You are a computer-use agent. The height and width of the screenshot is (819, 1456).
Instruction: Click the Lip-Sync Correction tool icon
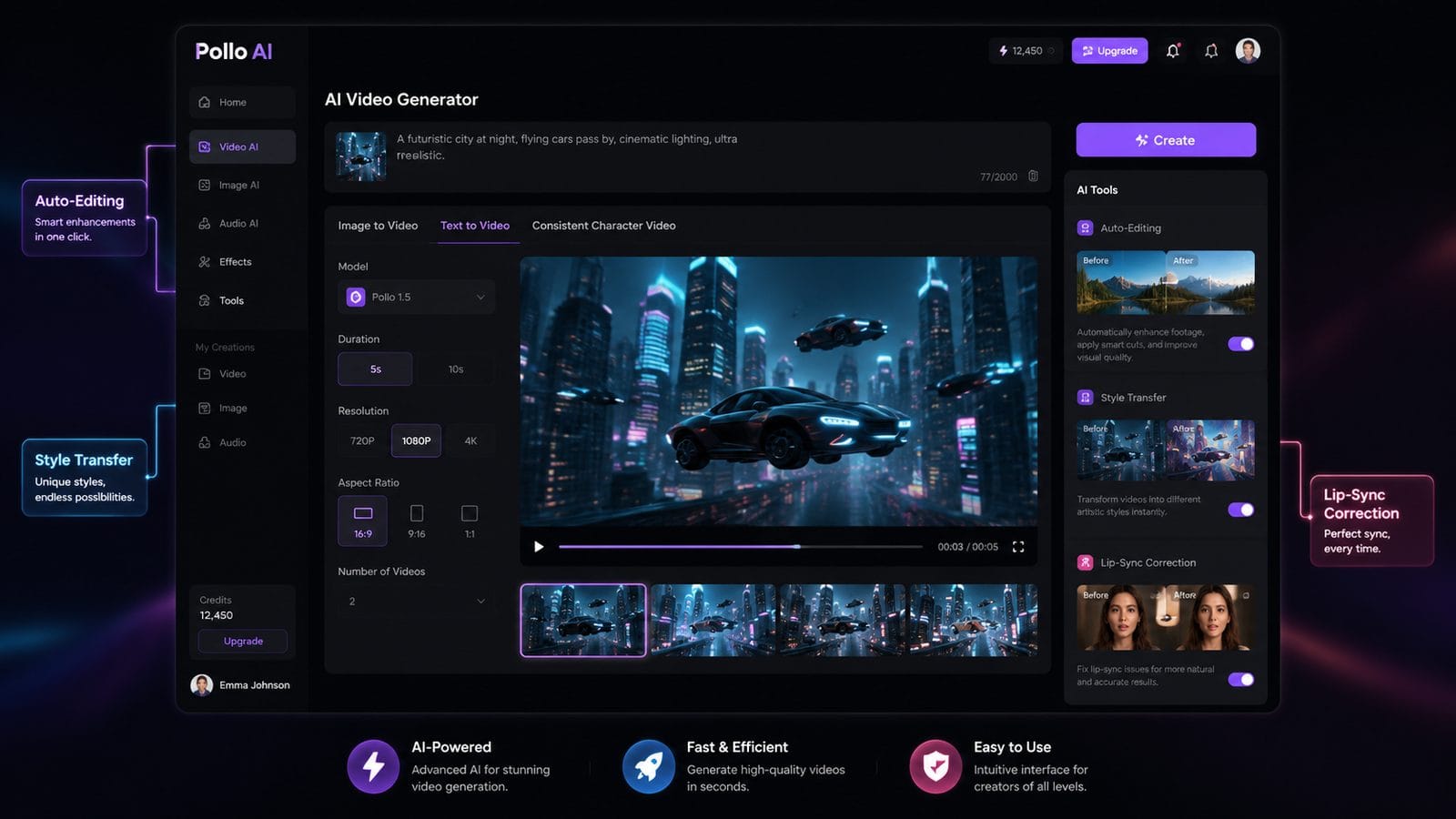tap(1085, 562)
